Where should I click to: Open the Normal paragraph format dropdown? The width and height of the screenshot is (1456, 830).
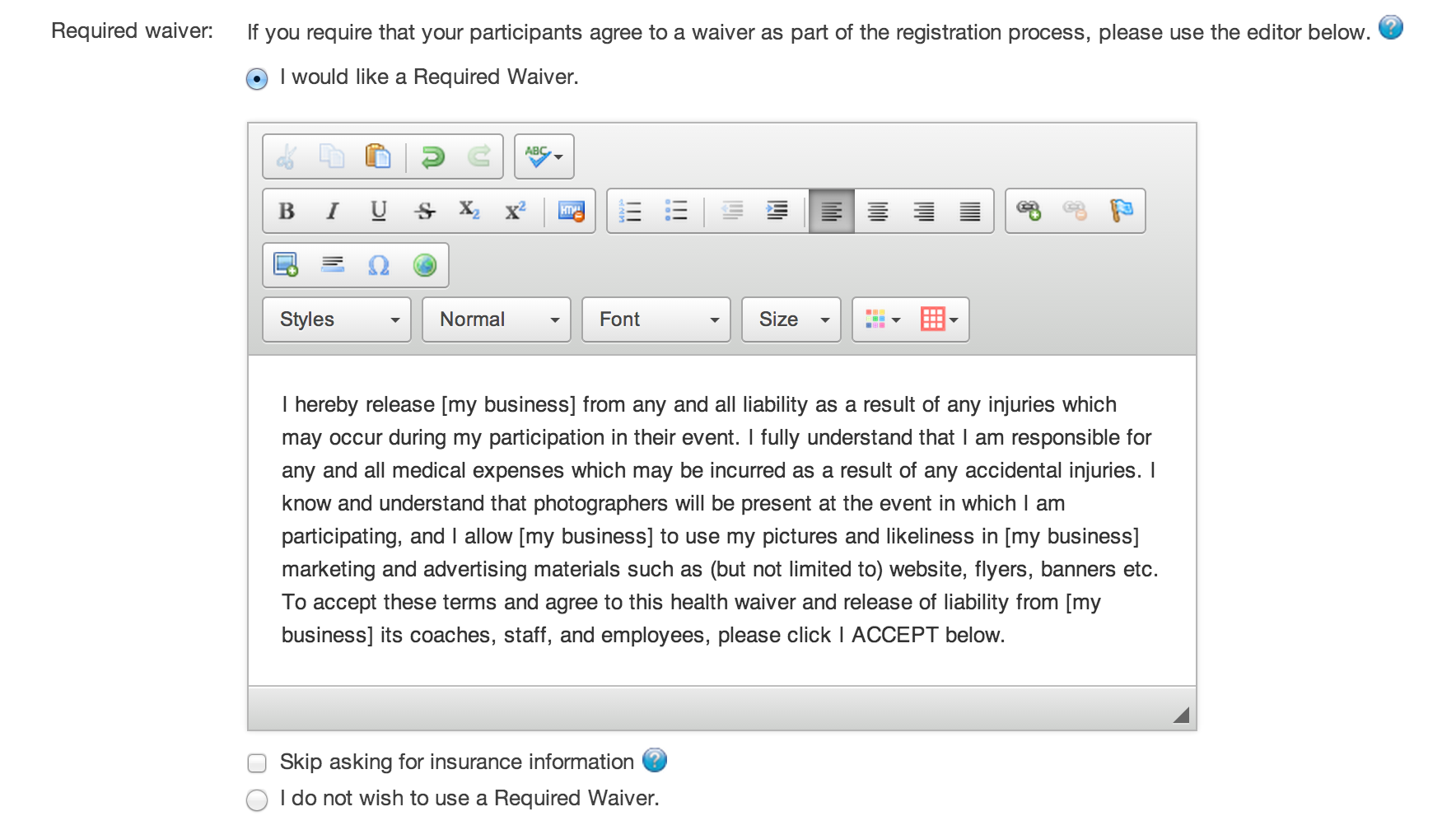click(497, 319)
